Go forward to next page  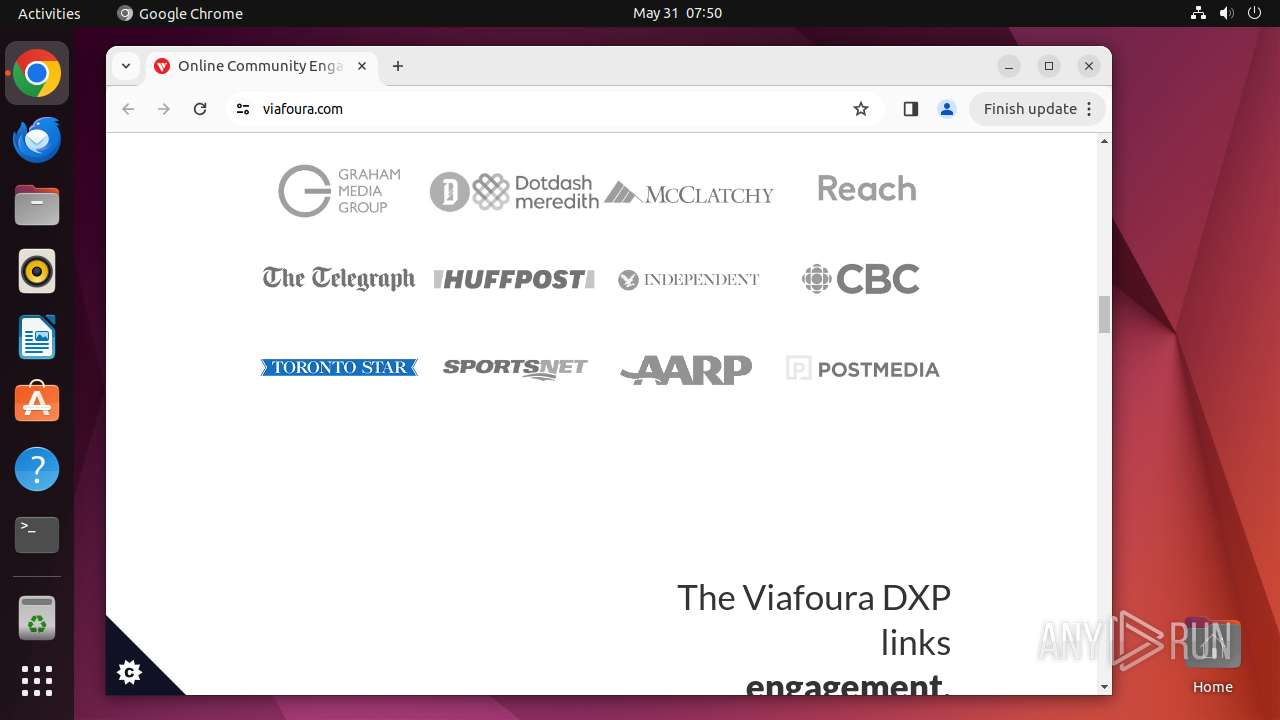click(164, 109)
